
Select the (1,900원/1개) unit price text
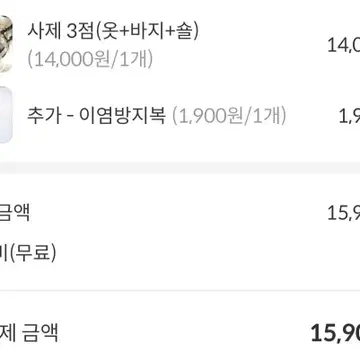229,116
